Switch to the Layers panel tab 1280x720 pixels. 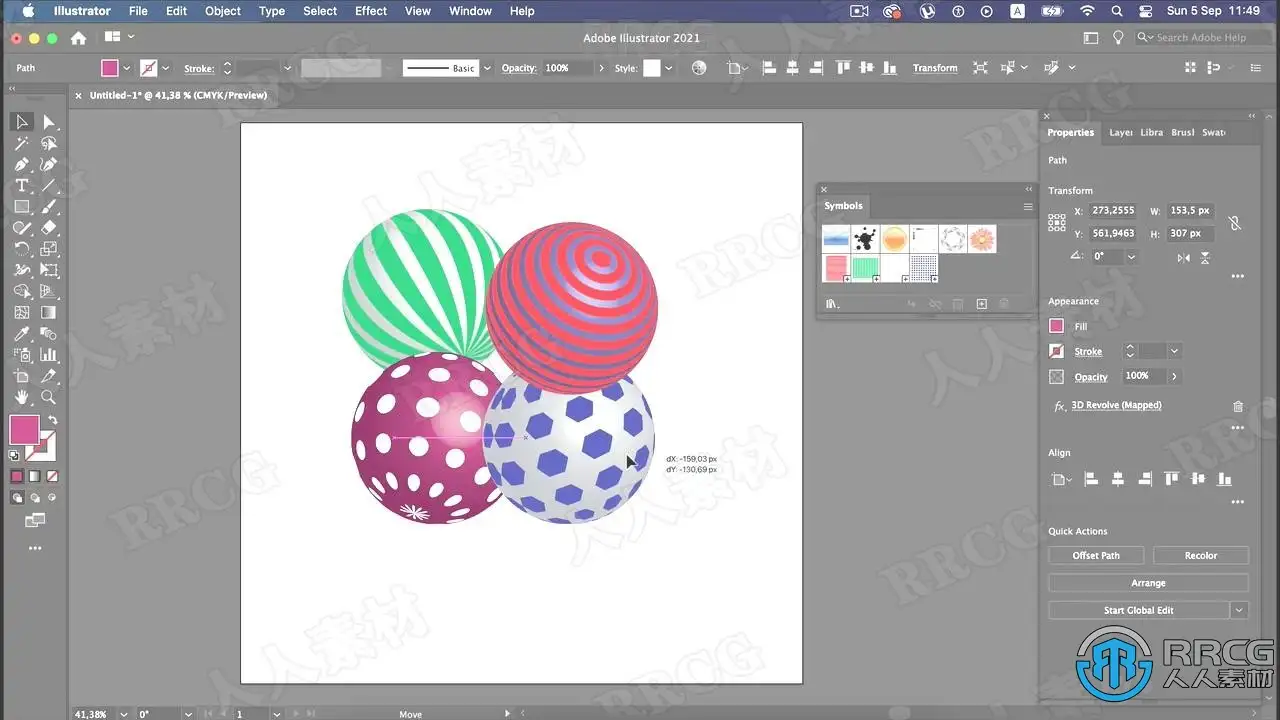click(1121, 132)
